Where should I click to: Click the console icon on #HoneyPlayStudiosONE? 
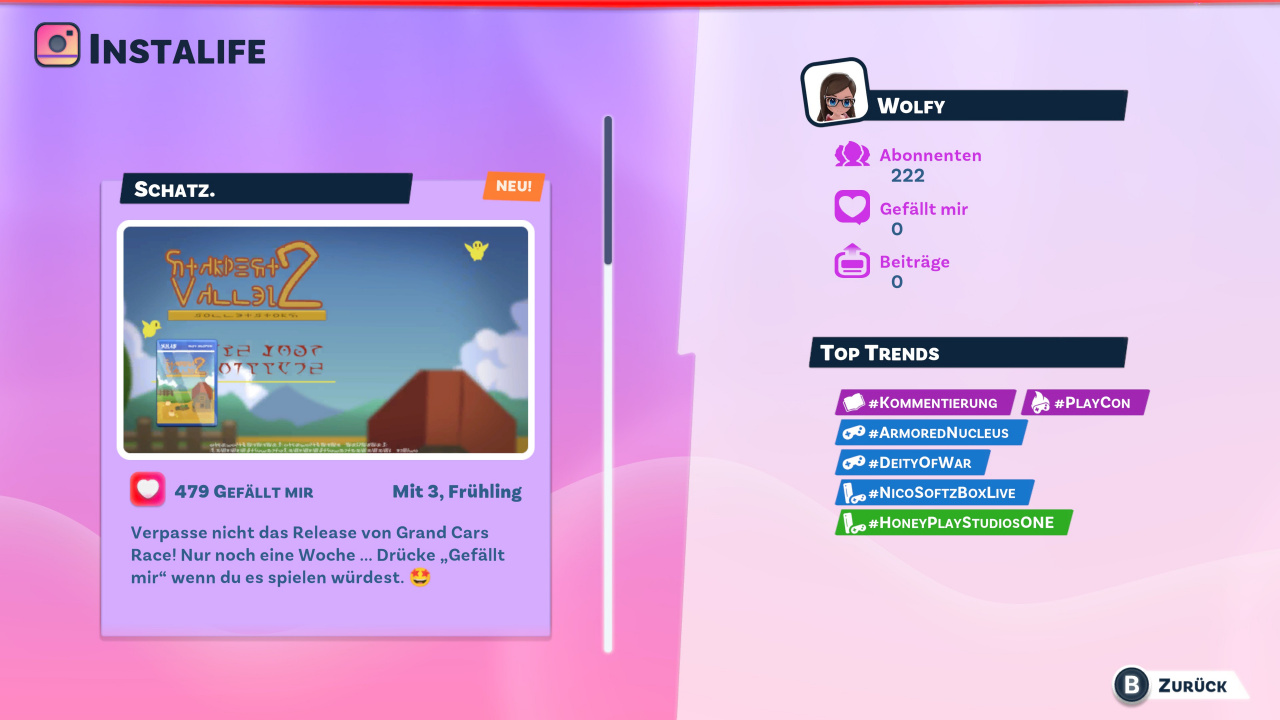point(853,523)
